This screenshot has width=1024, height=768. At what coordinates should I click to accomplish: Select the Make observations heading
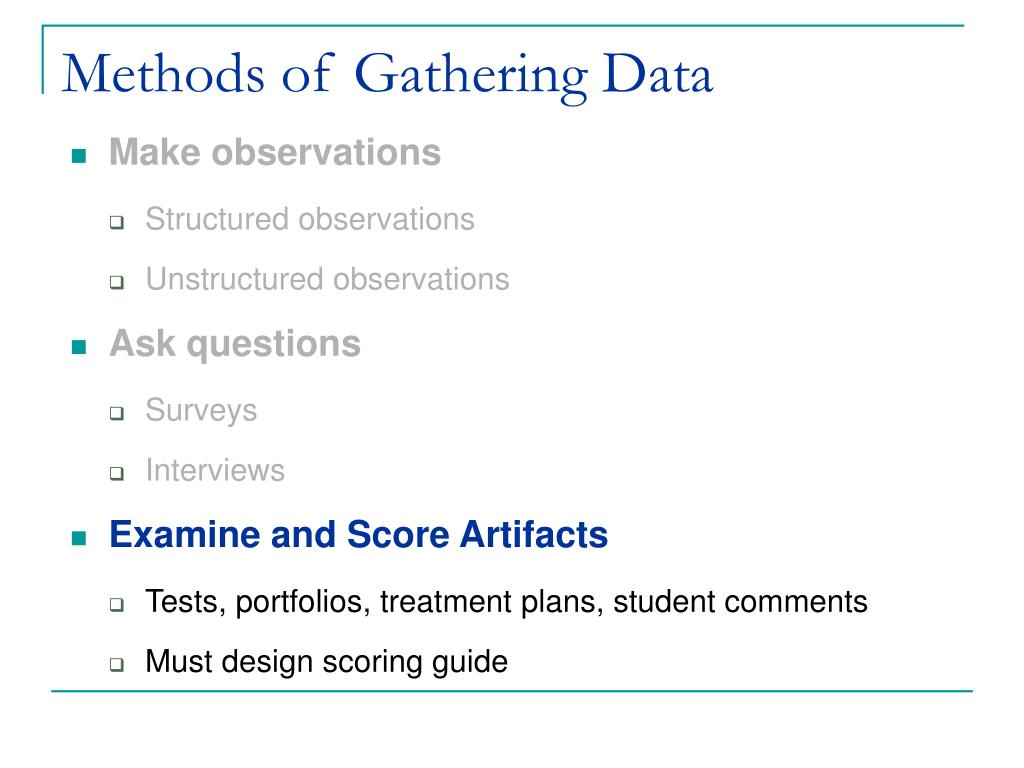(275, 153)
